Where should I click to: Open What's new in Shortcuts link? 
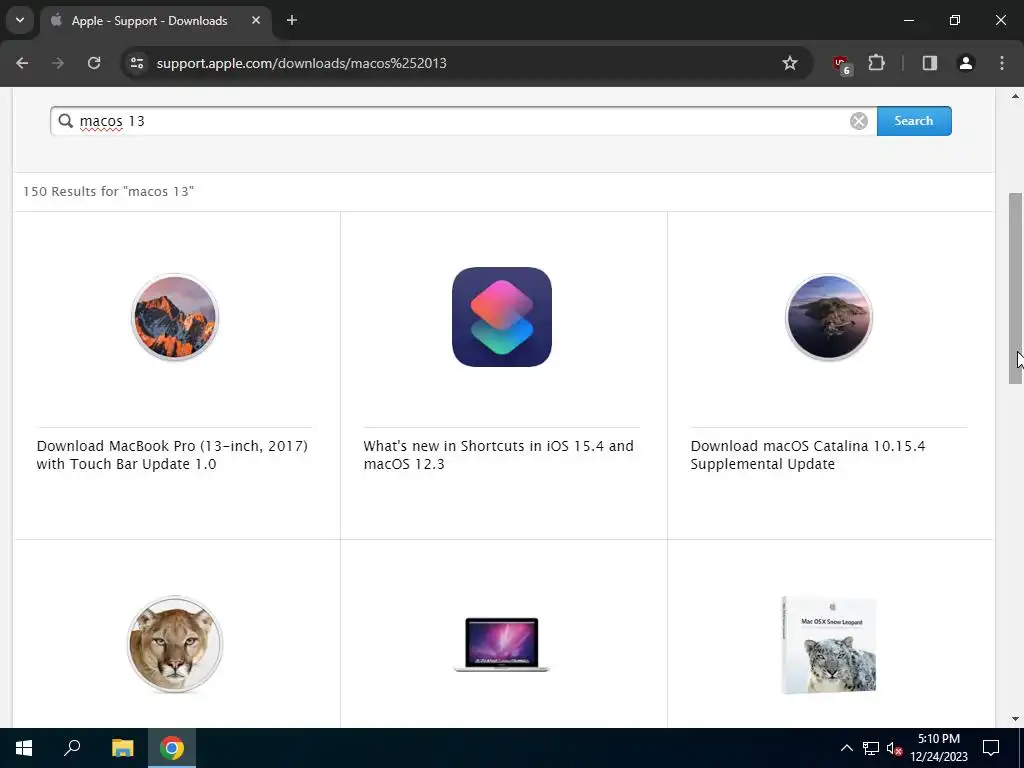498,455
